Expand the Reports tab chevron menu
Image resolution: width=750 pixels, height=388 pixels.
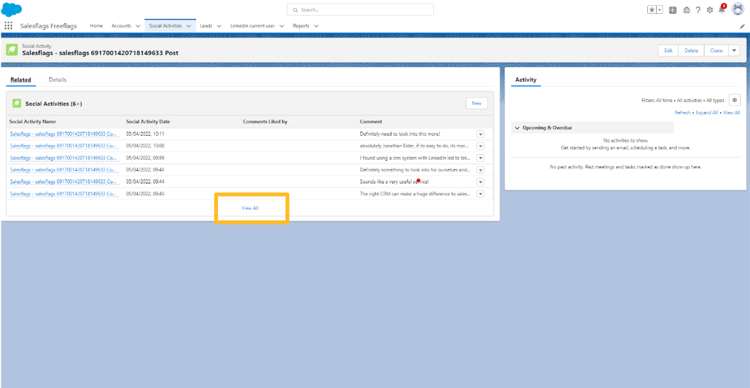tap(316, 26)
